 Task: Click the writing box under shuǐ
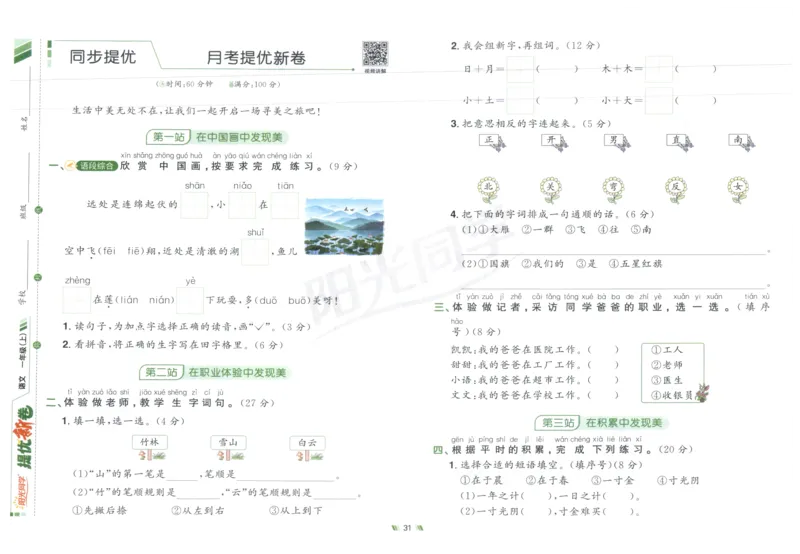[255, 252]
